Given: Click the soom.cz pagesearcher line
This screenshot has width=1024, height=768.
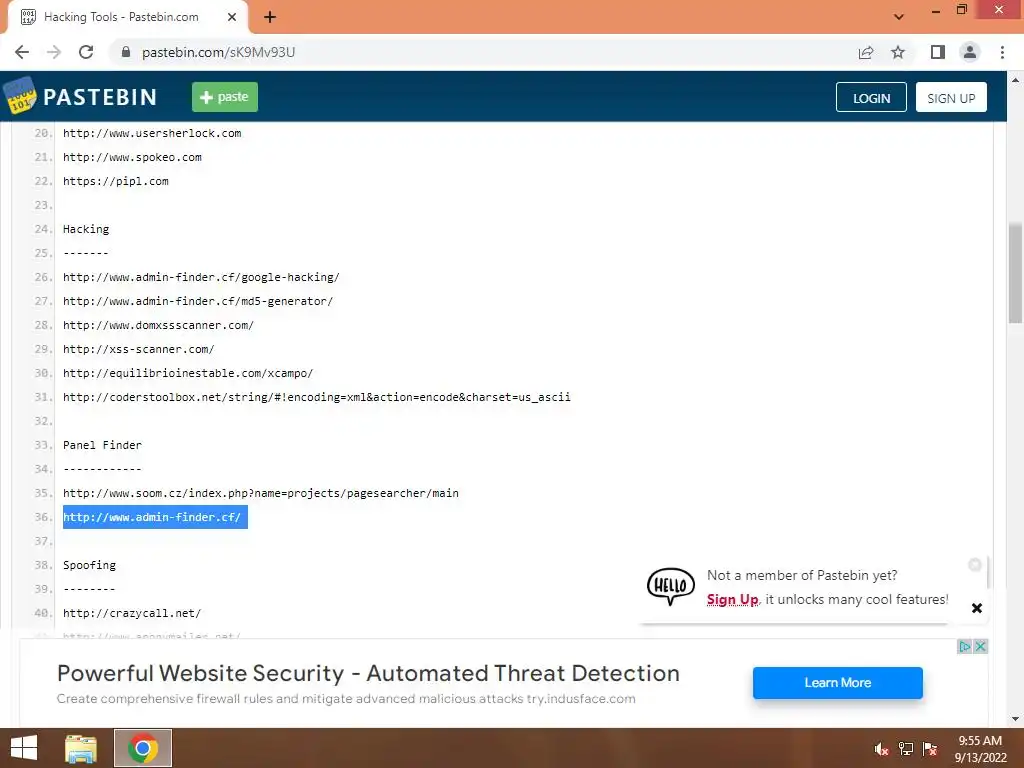Looking at the screenshot, I should (261, 493).
